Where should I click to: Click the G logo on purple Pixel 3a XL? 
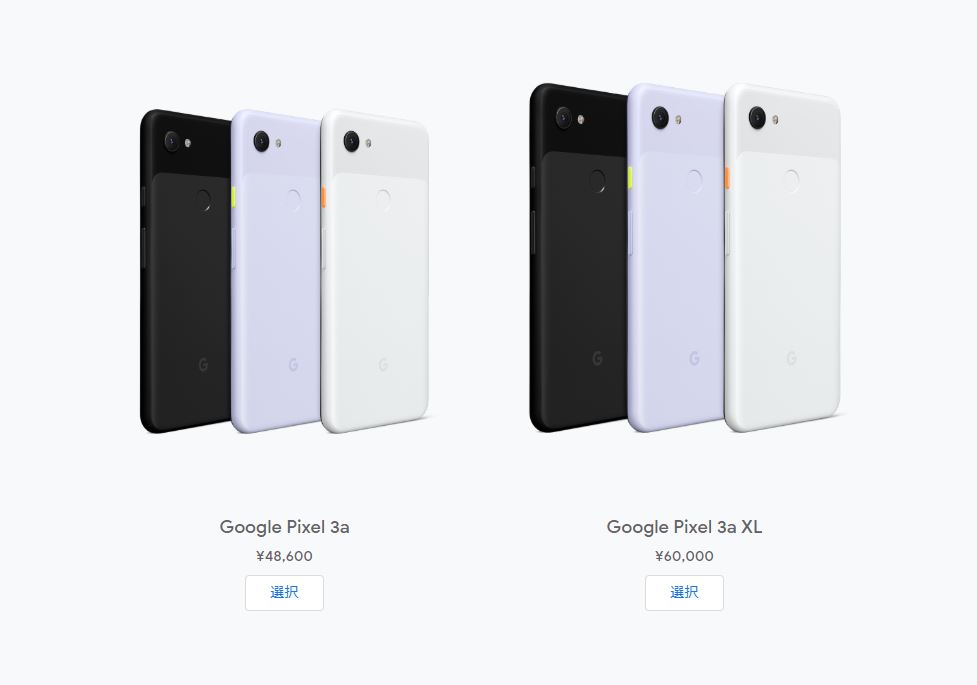694,358
